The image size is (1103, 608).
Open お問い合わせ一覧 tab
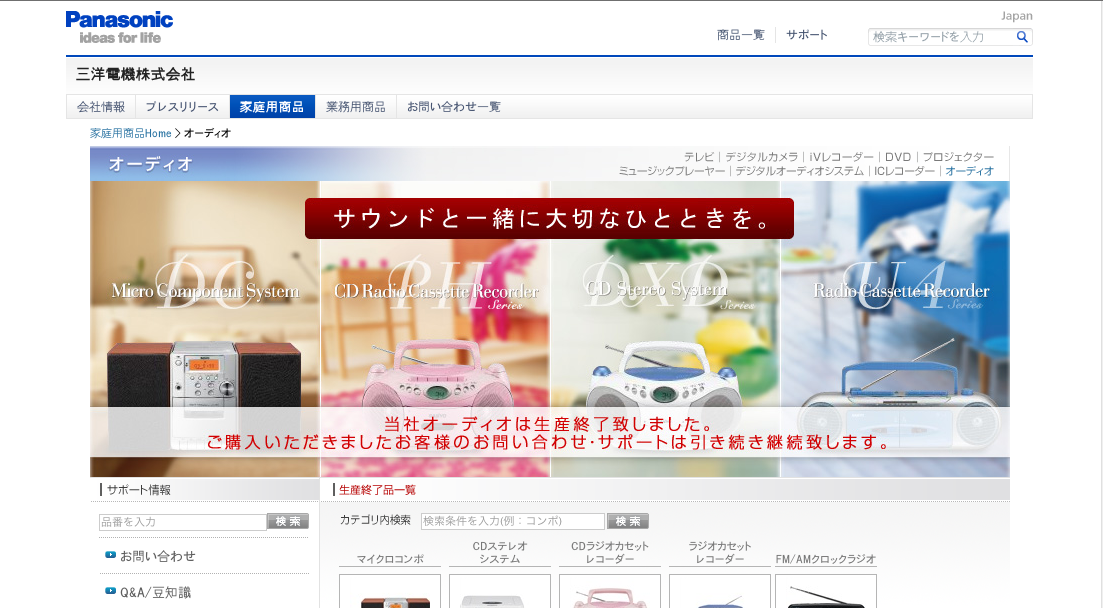(454, 107)
